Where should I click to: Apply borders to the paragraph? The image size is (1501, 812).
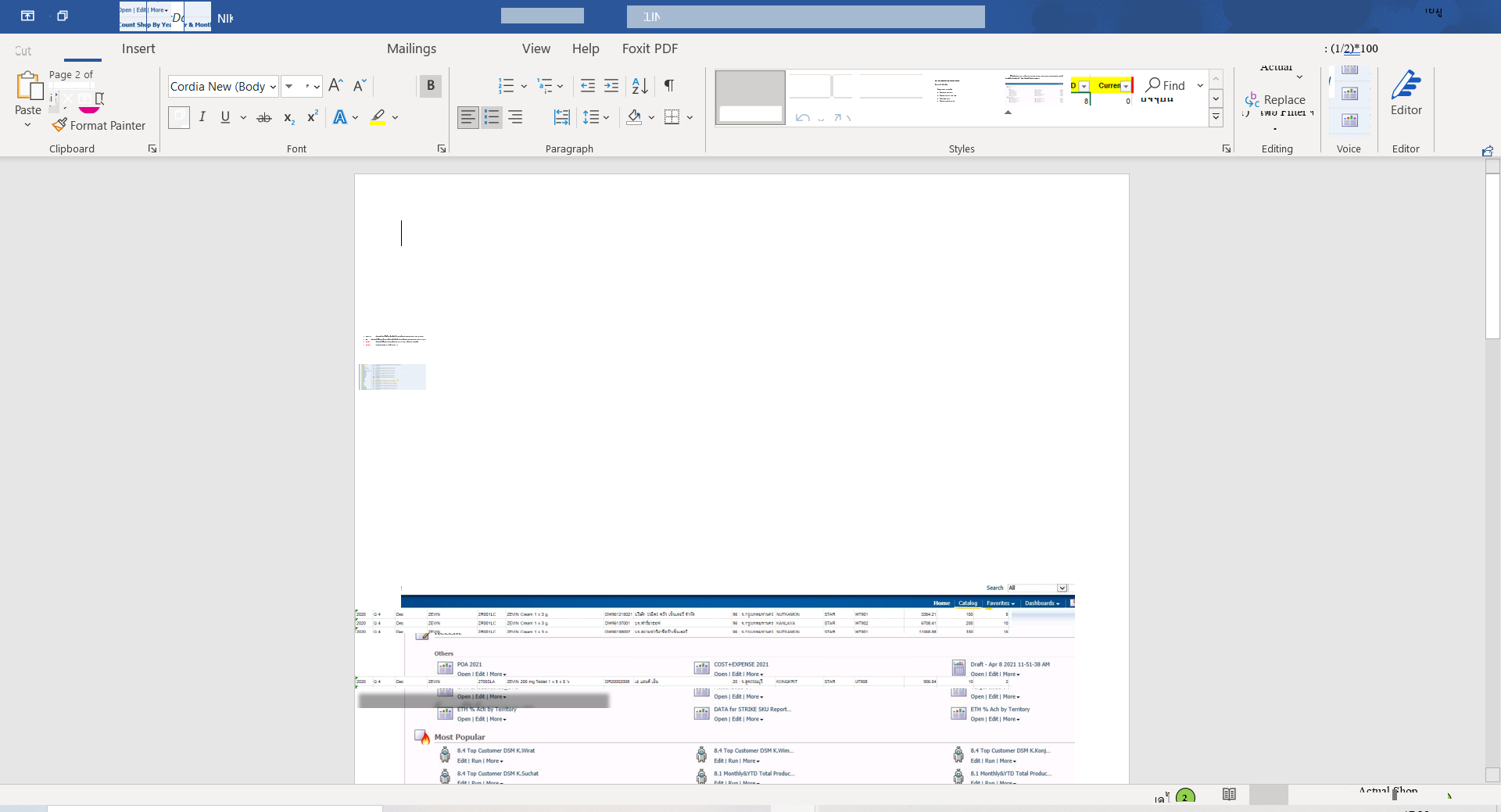(x=672, y=117)
